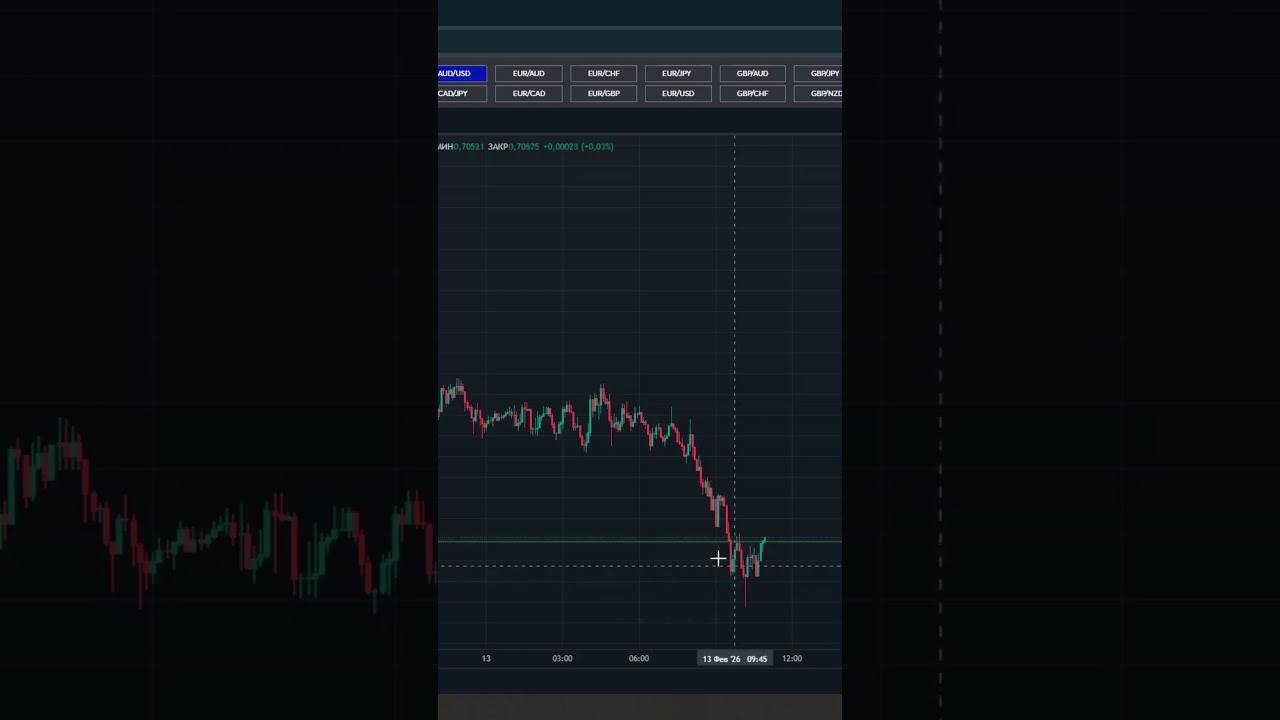Click the +0,00023 (+0,03%) change readout

point(579,147)
